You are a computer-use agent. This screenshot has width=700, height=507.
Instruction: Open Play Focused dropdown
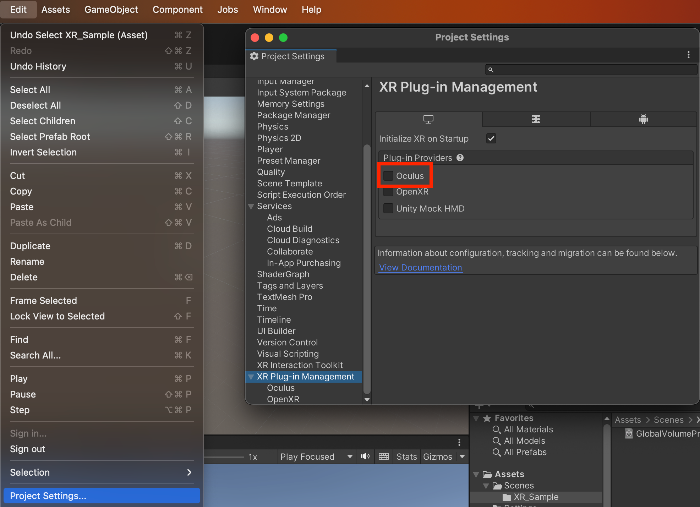click(316, 457)
